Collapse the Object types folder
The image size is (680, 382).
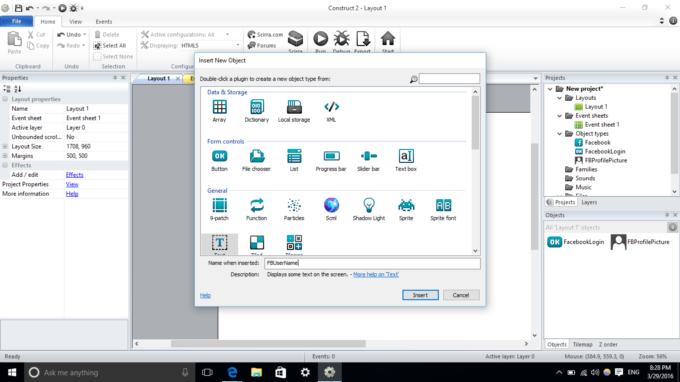559,134
